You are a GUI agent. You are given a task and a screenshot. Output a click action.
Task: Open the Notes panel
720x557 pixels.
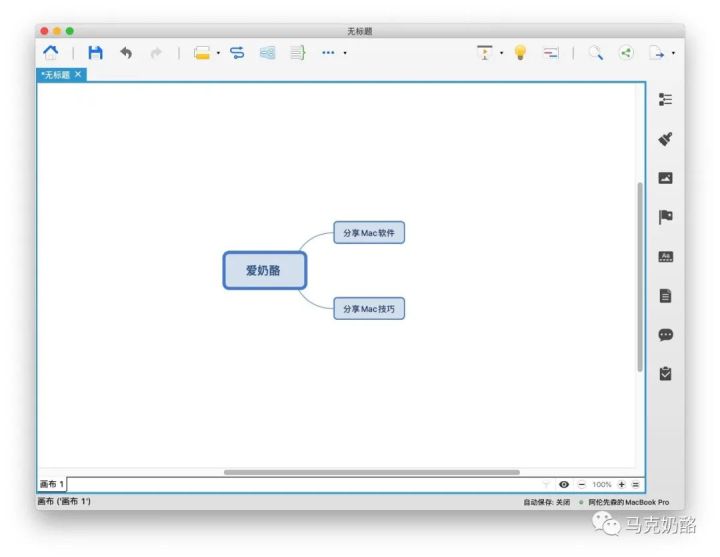point(665,296)
